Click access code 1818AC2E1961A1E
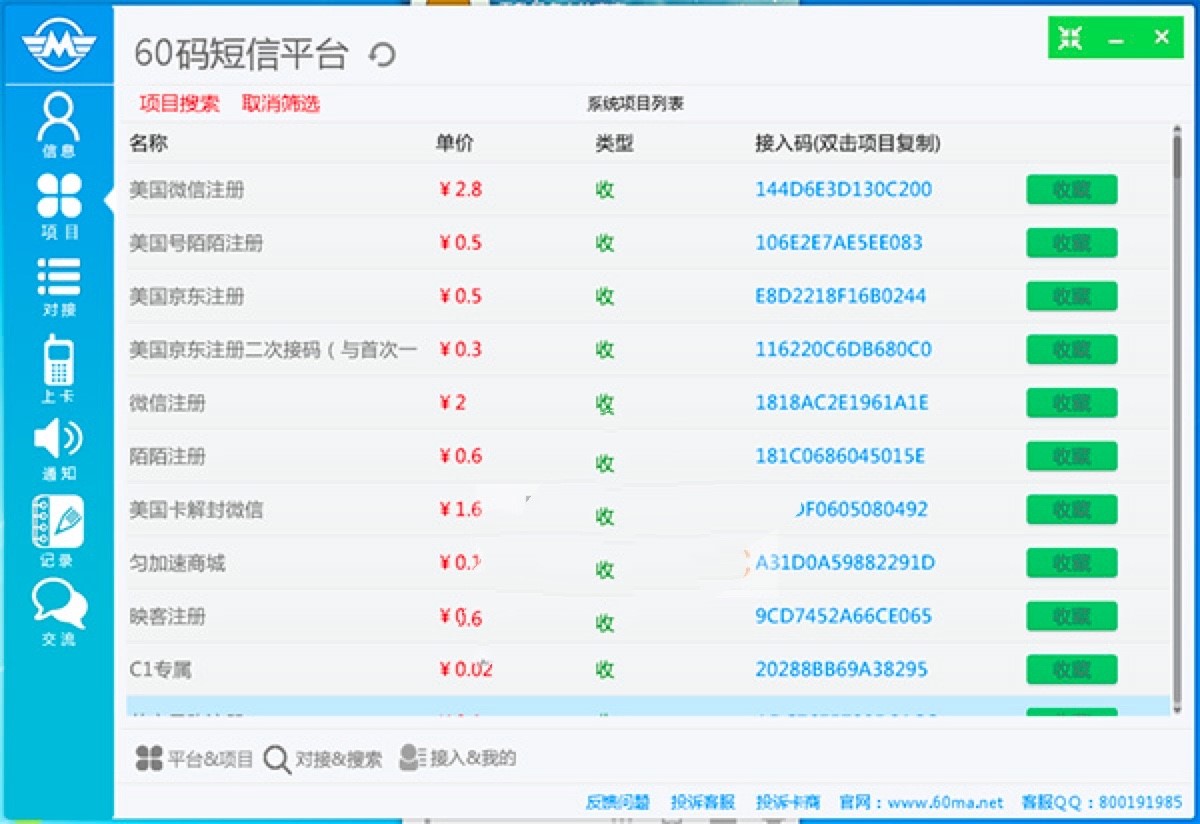This screenshot has width=1200, height=824. click(x=842, y=403)
